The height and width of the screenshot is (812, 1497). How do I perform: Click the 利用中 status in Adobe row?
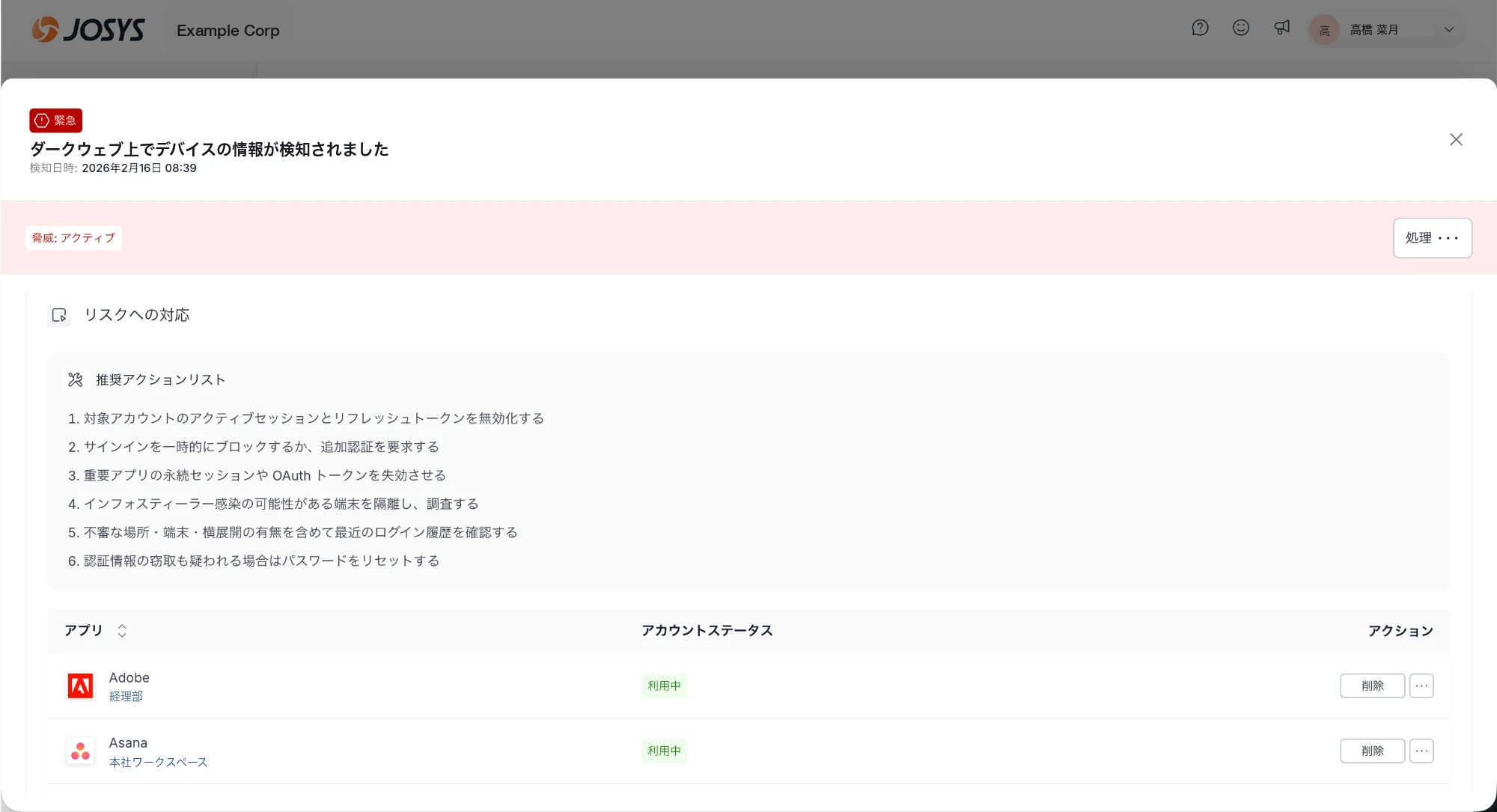pyautogui.click(x=664, y=686)
